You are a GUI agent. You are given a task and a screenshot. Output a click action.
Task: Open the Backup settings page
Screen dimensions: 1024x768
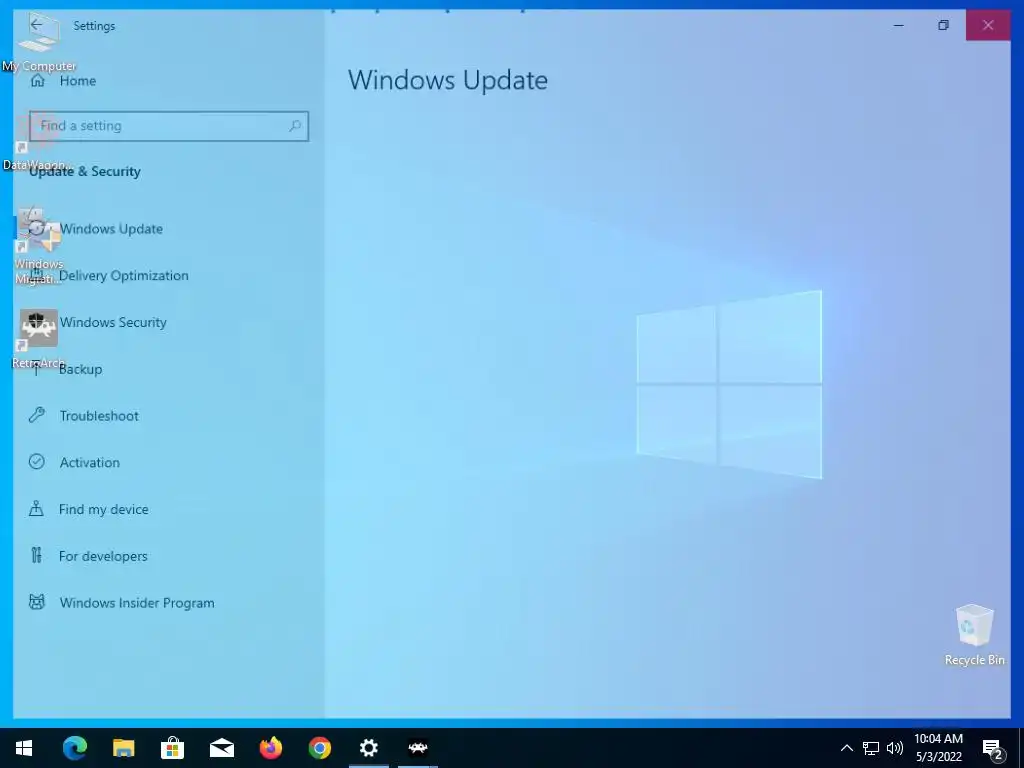(x=80, y=369)
